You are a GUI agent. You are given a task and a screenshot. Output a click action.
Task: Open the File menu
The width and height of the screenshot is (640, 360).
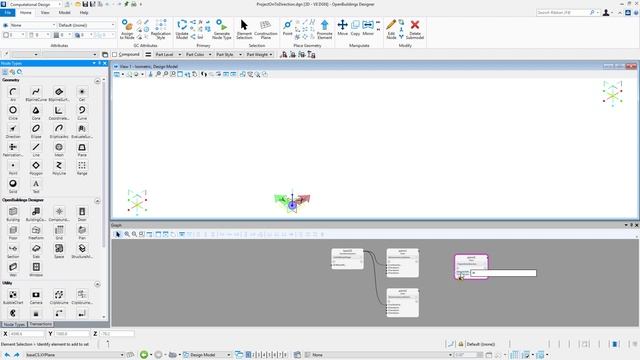(8, 13)
